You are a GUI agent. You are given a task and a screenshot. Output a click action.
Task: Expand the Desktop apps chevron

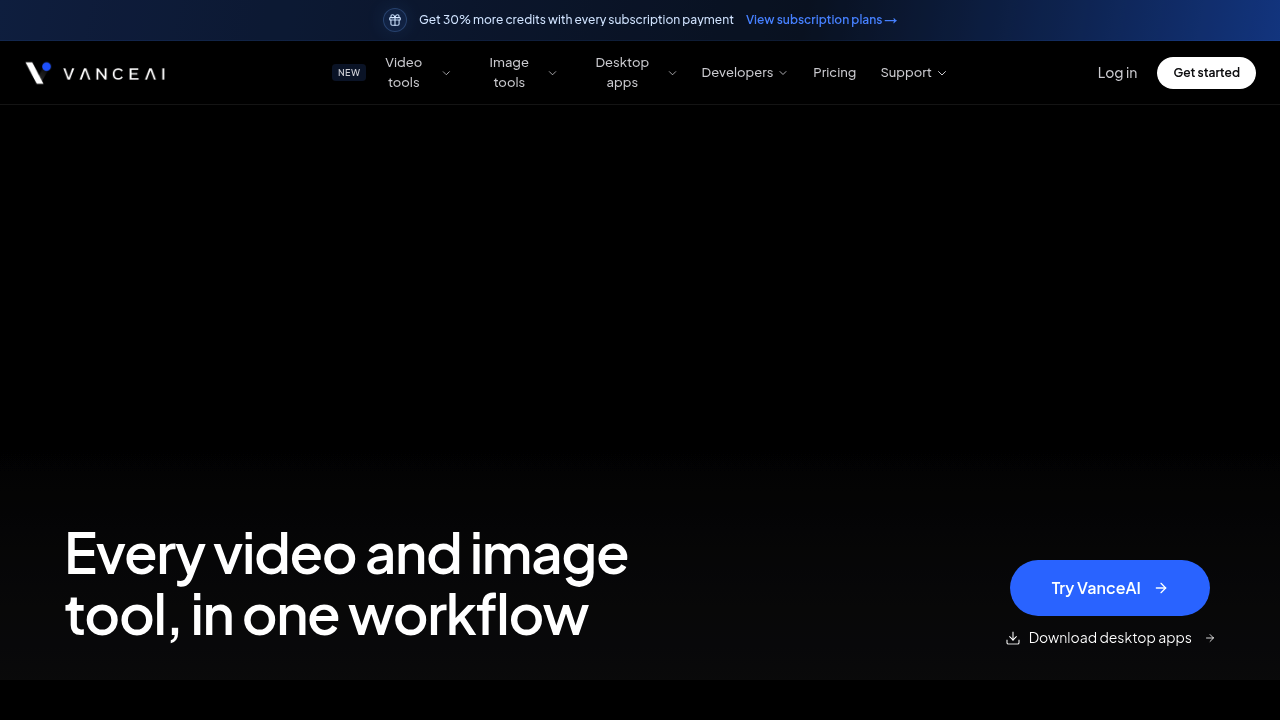point(672,73)
